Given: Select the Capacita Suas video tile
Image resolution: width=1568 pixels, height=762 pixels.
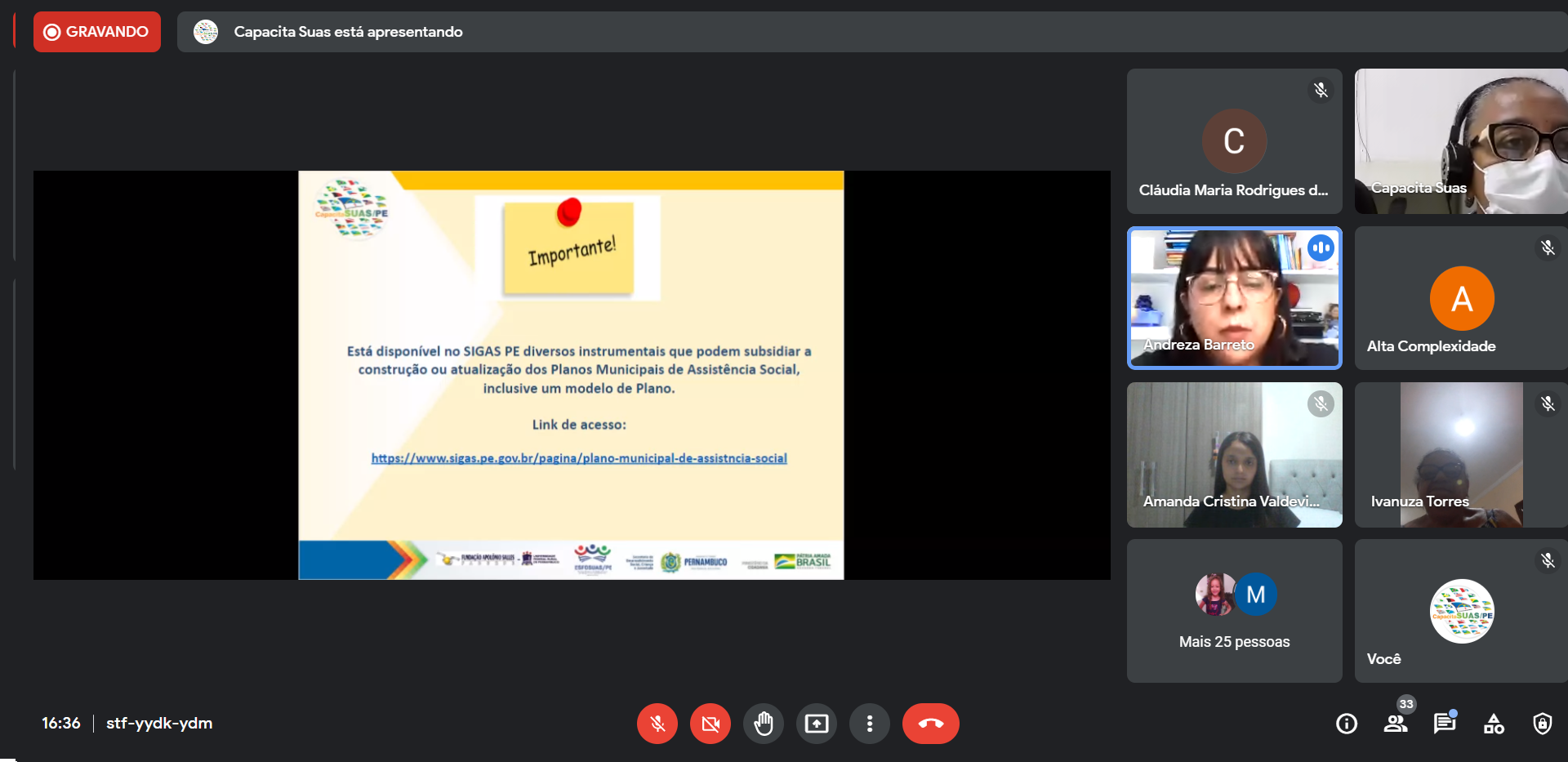Looking at the screenshot, I should pyautogui.click(x=1460, y=141).
